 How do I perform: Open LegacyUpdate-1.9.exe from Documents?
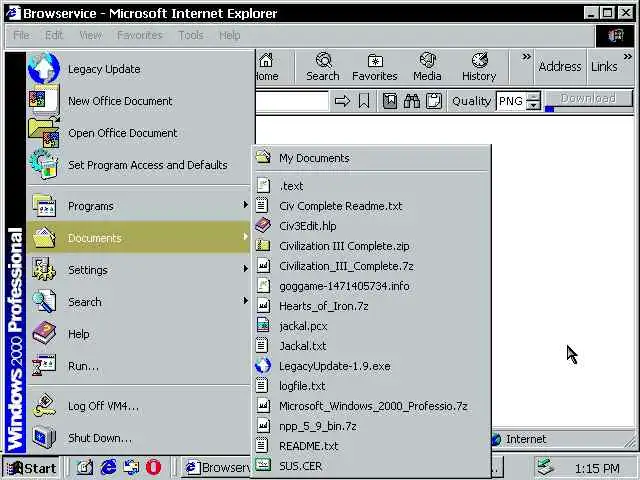tap(371, 366)
